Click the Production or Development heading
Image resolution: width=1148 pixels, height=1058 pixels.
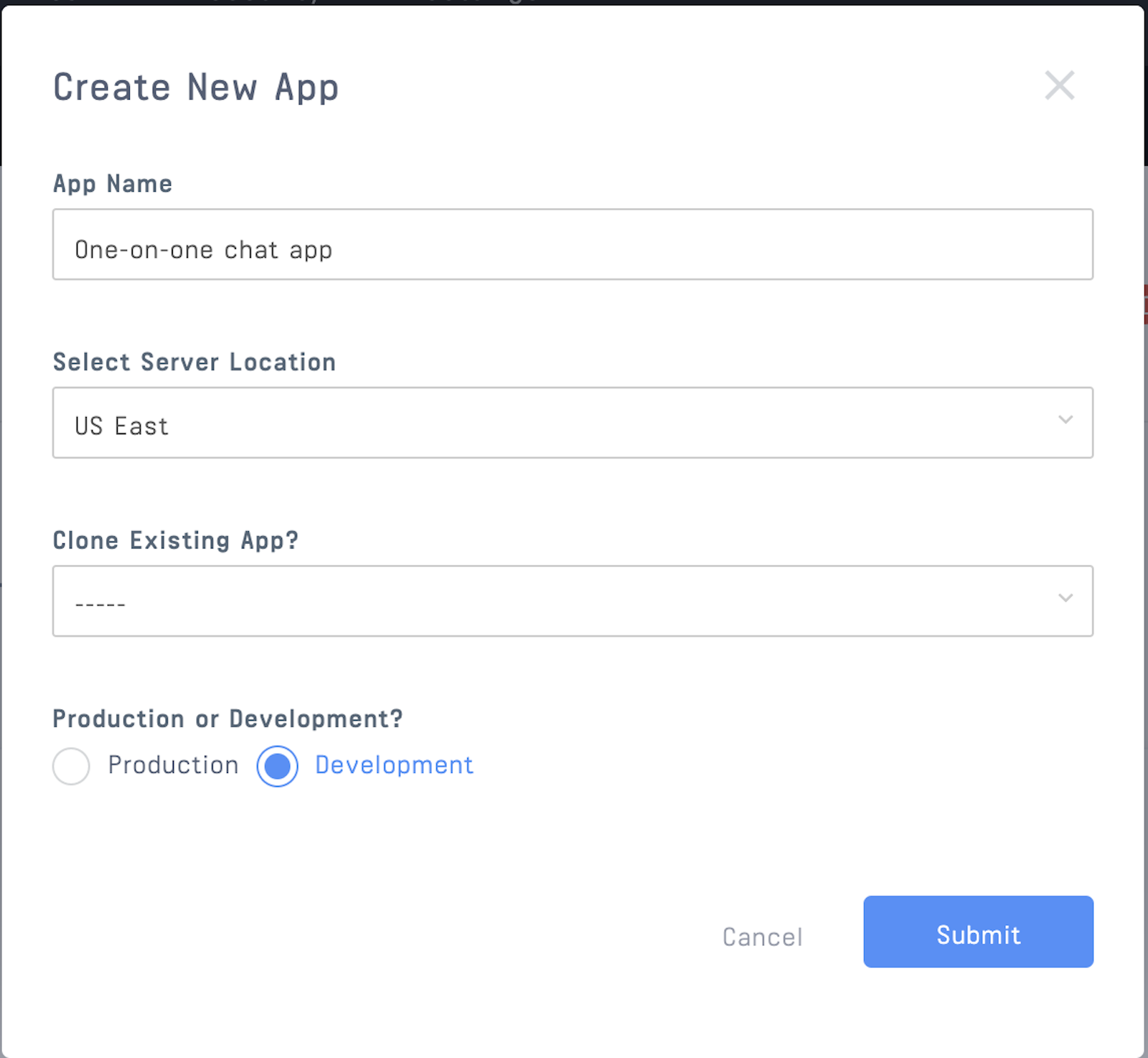point(227,718)
